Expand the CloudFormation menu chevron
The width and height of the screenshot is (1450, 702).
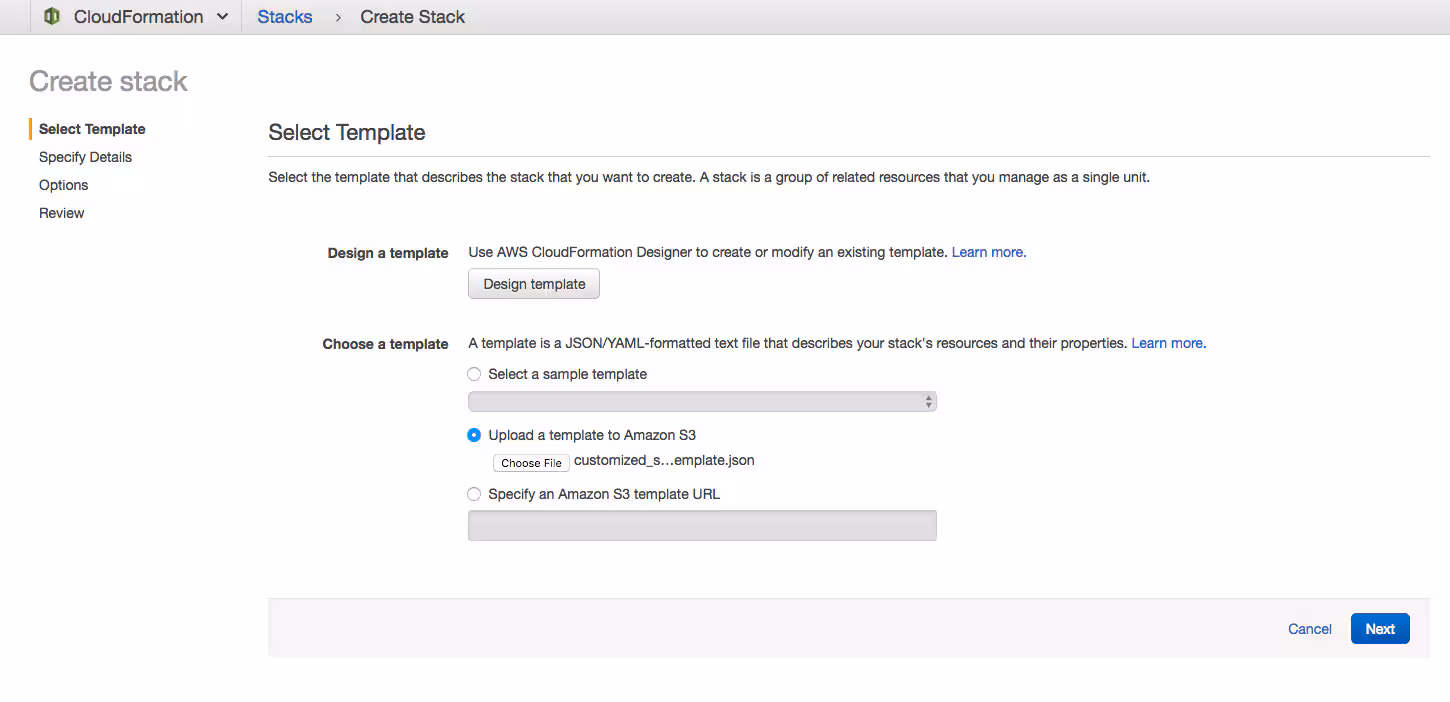(222, 17)
